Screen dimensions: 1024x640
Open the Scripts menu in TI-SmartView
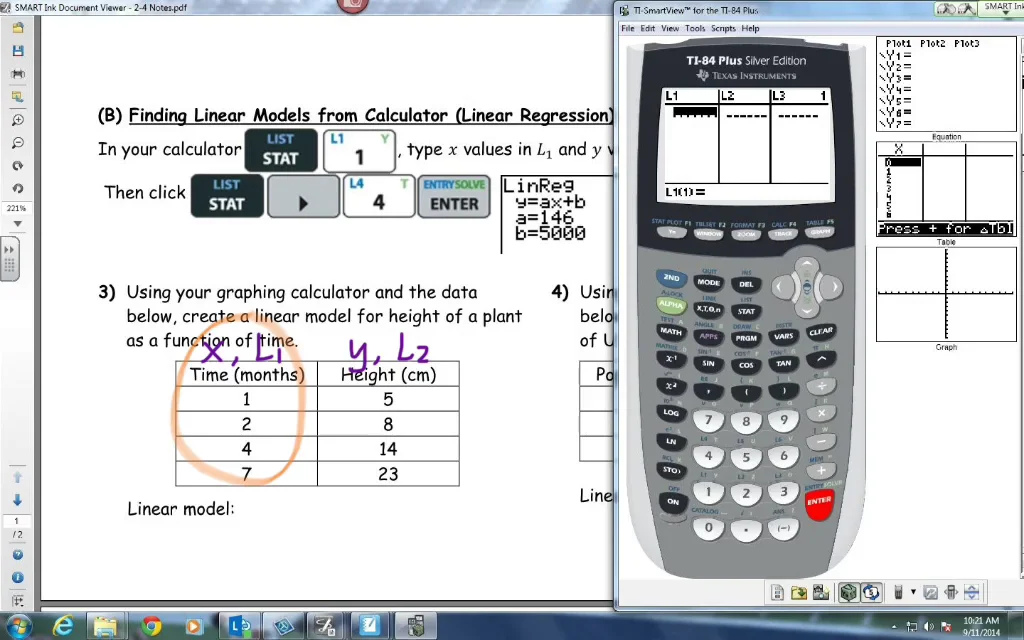723,29
